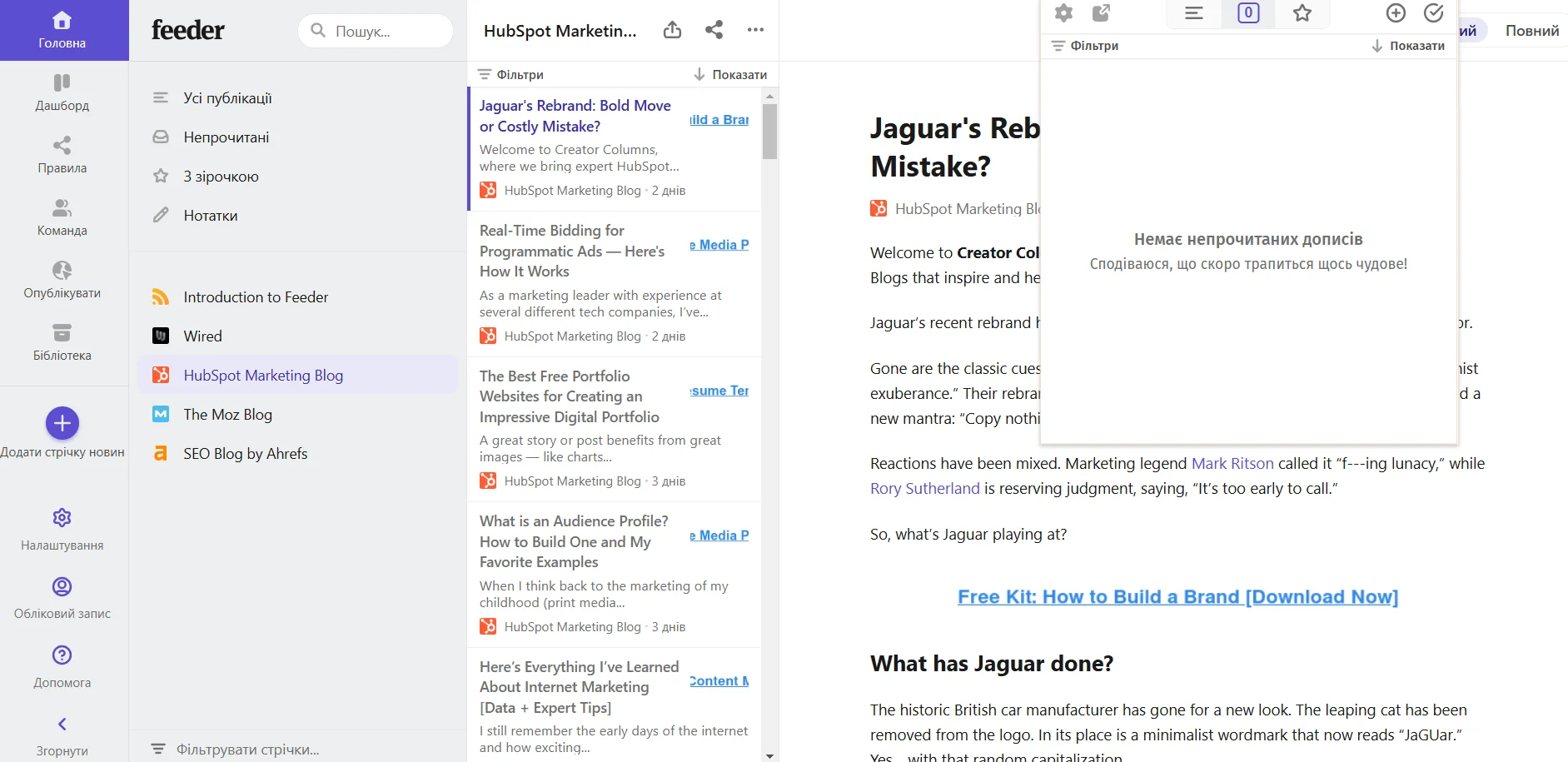Screen dimensions: 1568x762
Task: Open Фільтри in the post list
Action: tap(510, 75)
